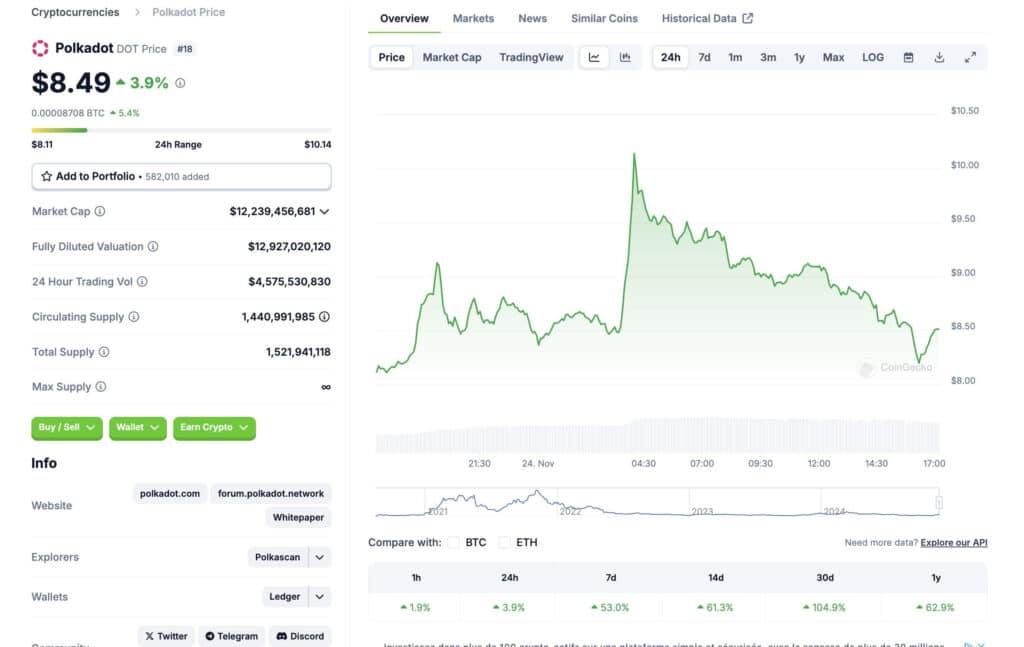Click the 7d 53.0% change value
This screenshot has width=1024, height=647.
point(610,607)
